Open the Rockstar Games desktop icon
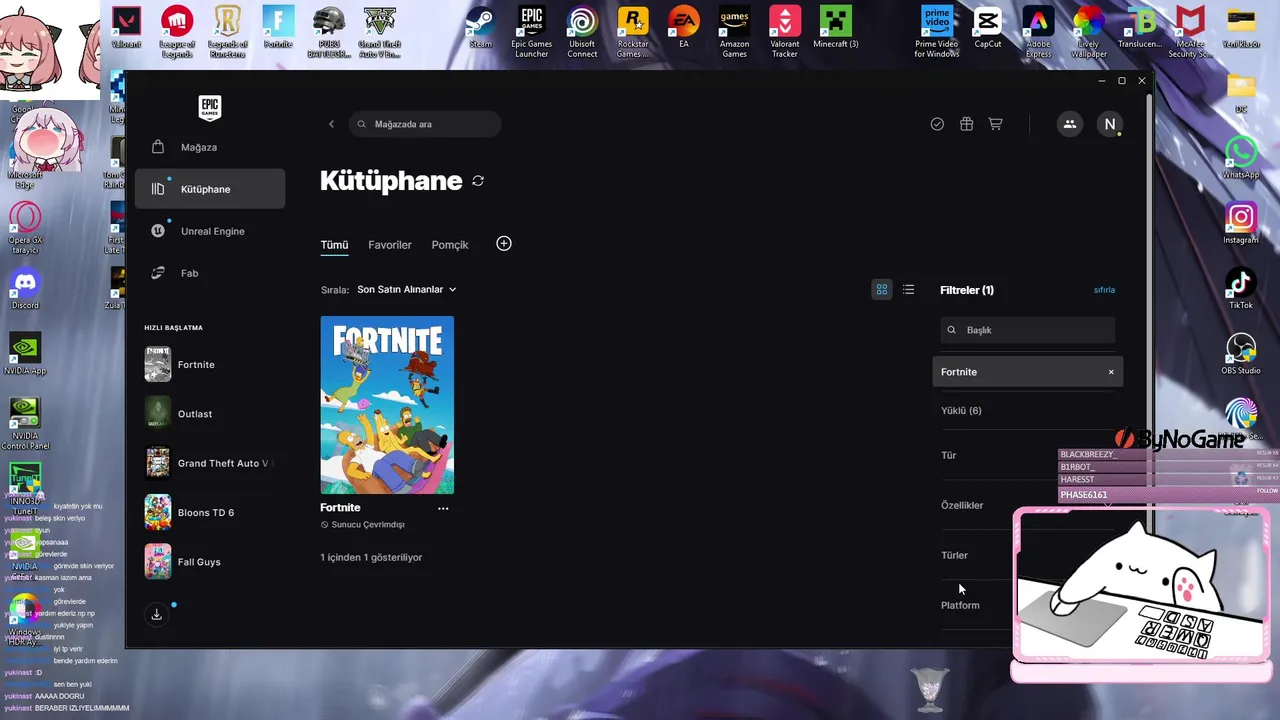Viewport: 1280px width, 720px height. [632, 30]
